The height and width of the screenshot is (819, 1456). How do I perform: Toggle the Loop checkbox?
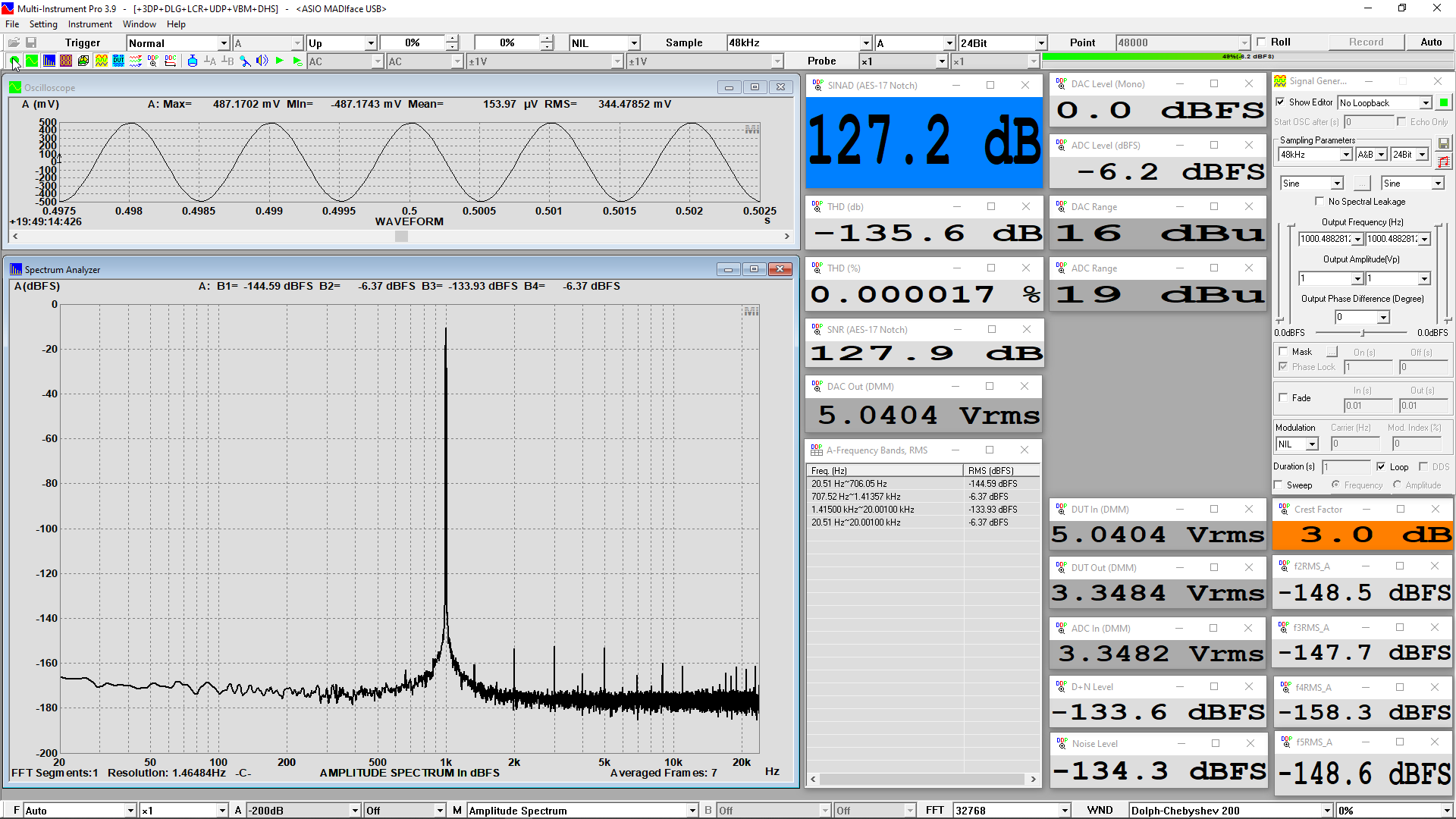1381,467
